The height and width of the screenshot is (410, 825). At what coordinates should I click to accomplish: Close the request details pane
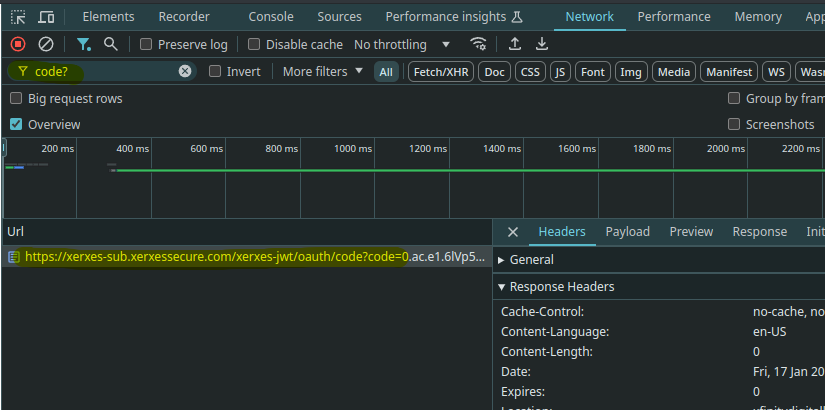[x=512, y=232]
